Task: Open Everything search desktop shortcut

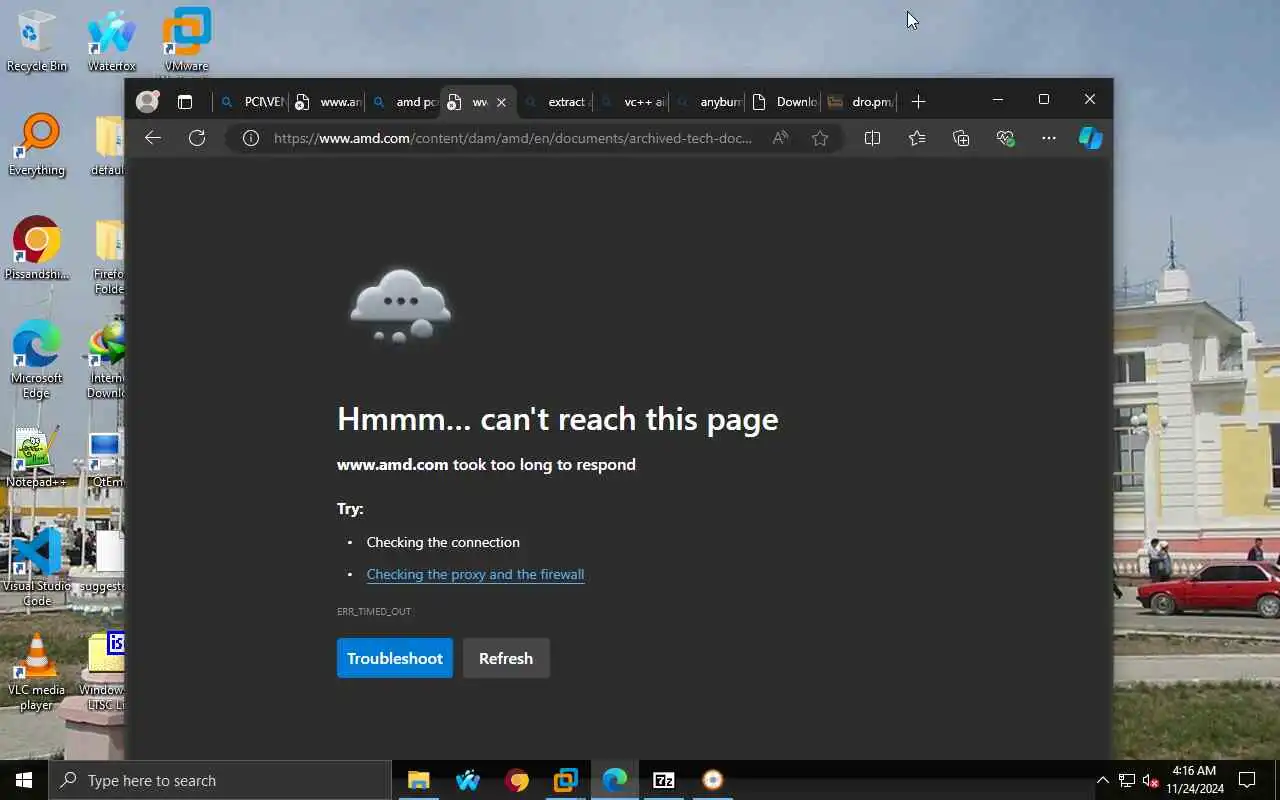Action: tap(37, 146)
